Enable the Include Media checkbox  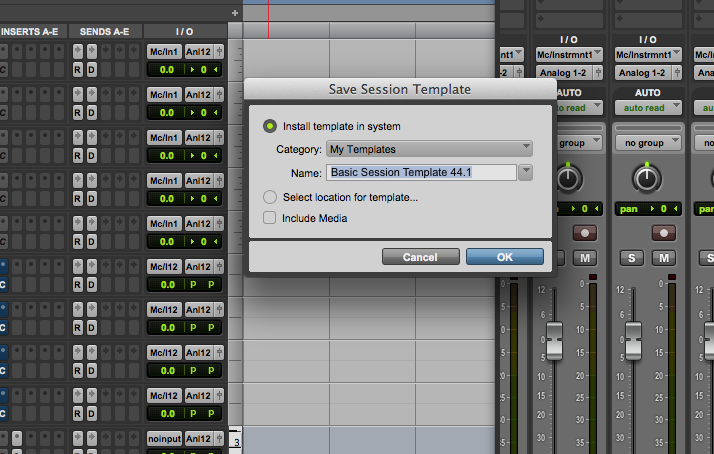(270, 218)
